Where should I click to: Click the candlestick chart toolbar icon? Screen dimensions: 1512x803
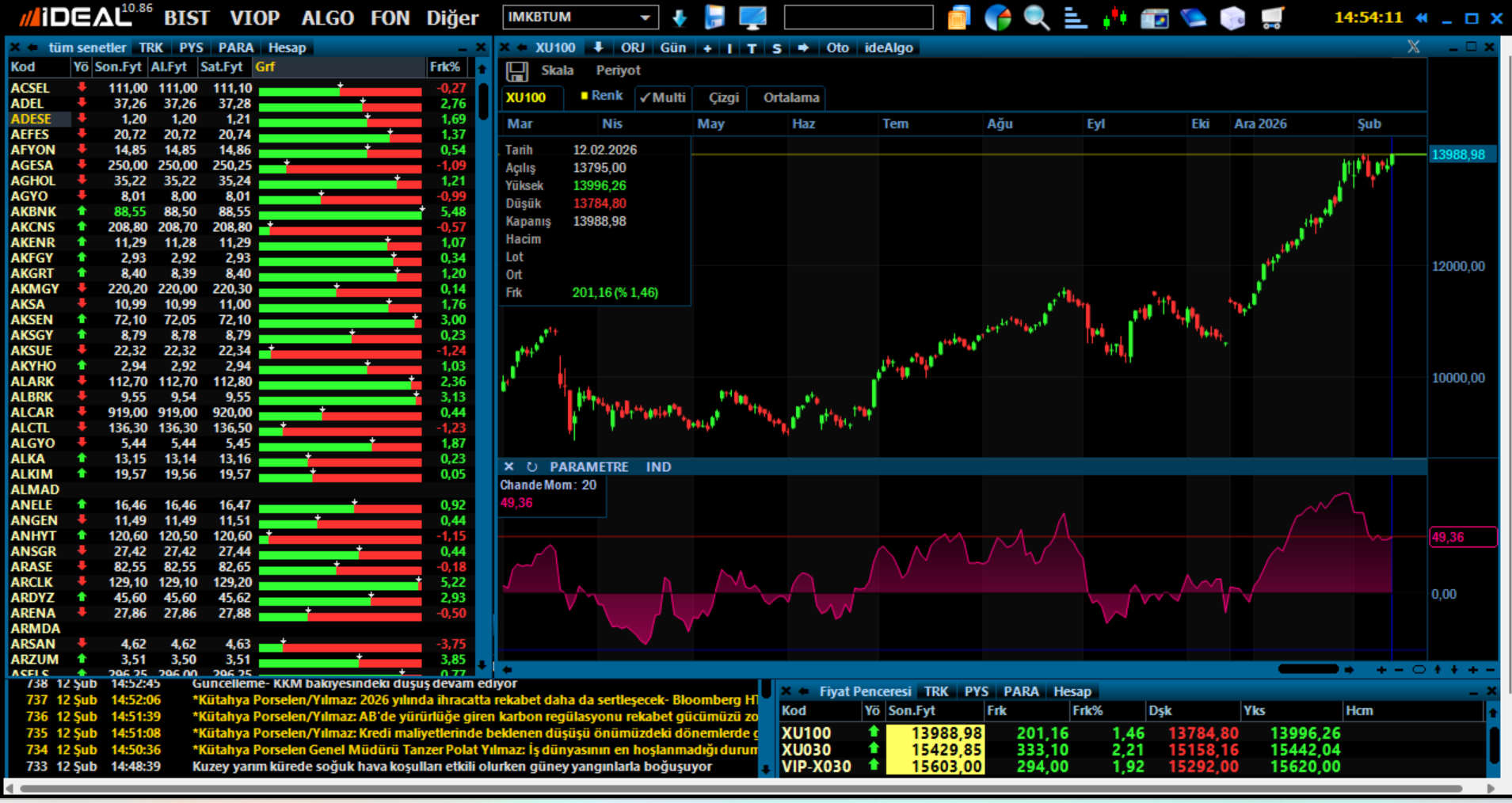coord(1114,17)
